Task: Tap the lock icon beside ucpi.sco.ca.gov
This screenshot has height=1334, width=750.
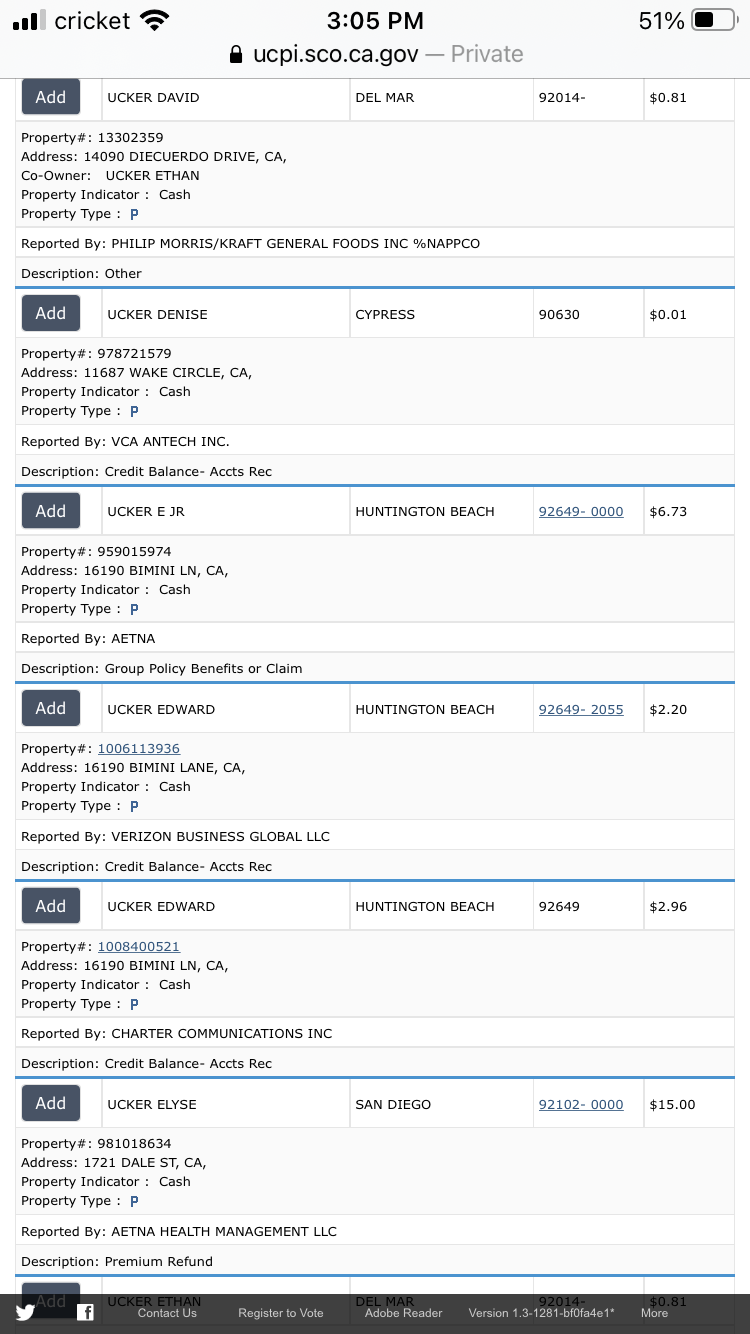Action: click(236, 54)
